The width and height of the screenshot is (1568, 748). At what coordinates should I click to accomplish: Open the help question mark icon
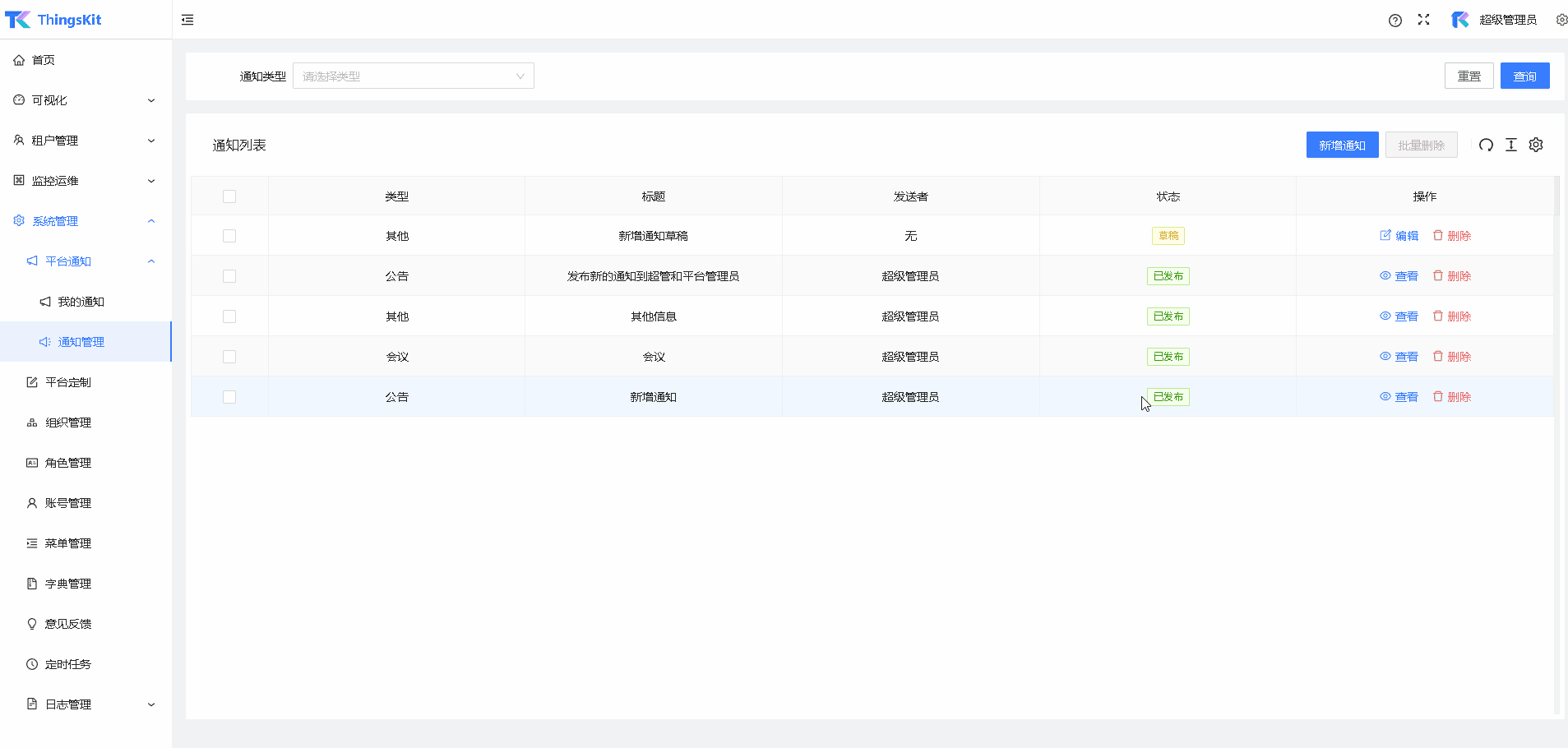1395,21
